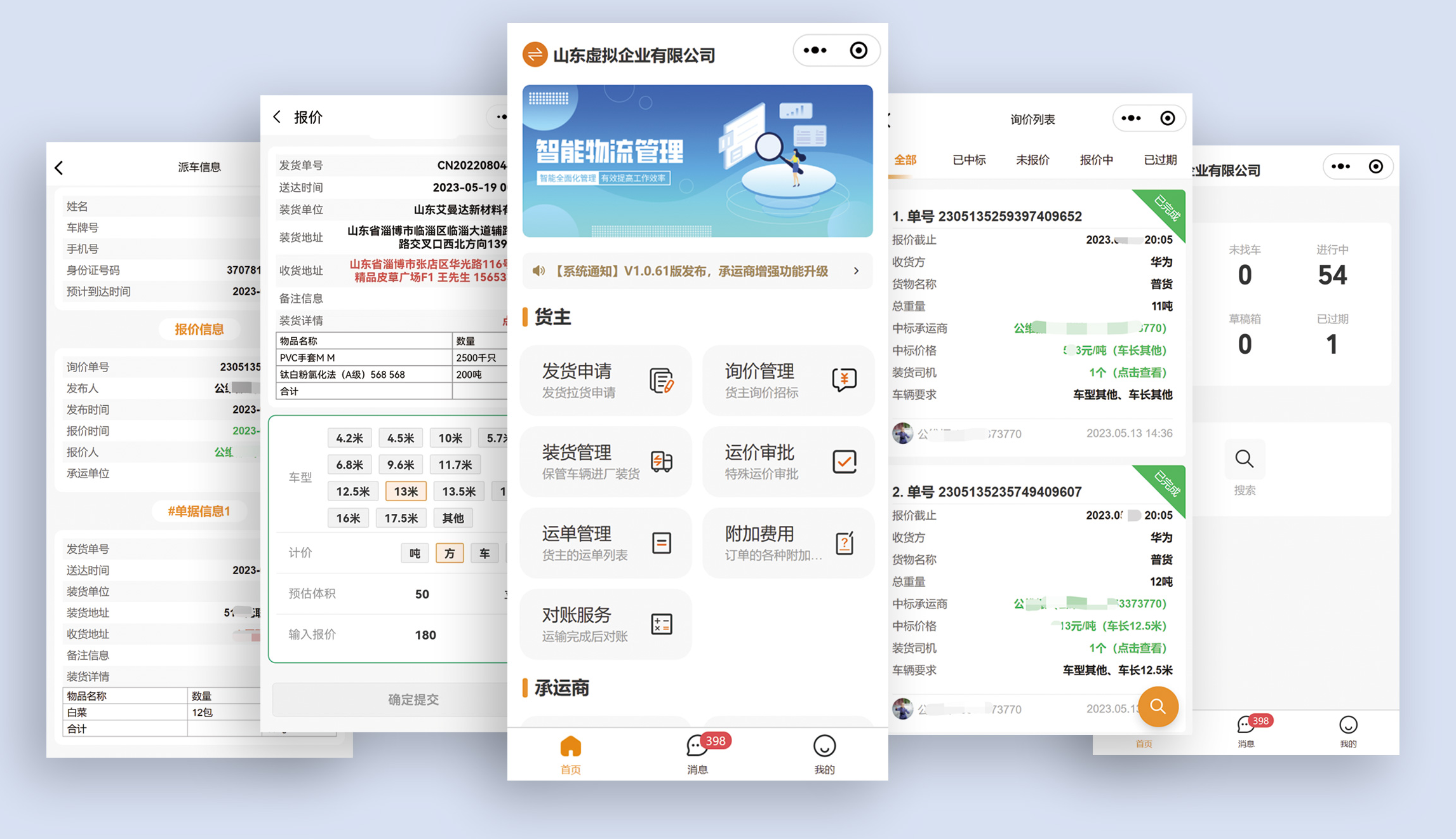Click the 装货管理 truck icon
Image resolution: width=1456 pixels, height=839 pixels.
661,461
